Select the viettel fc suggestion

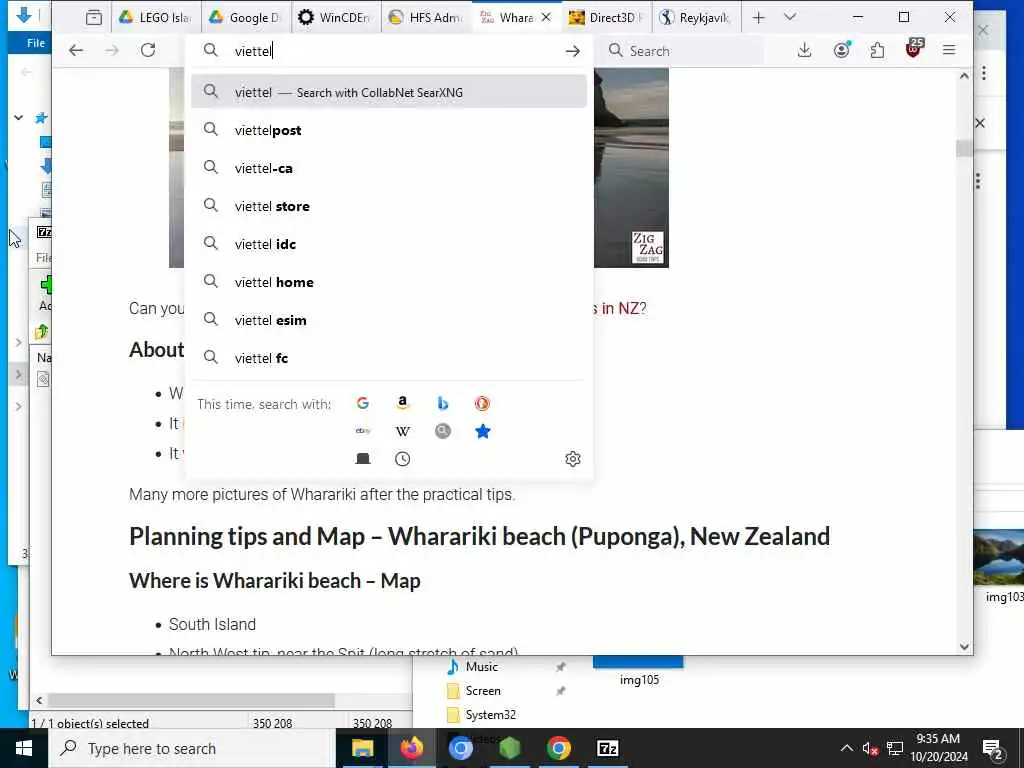click(x=389, y=358)
